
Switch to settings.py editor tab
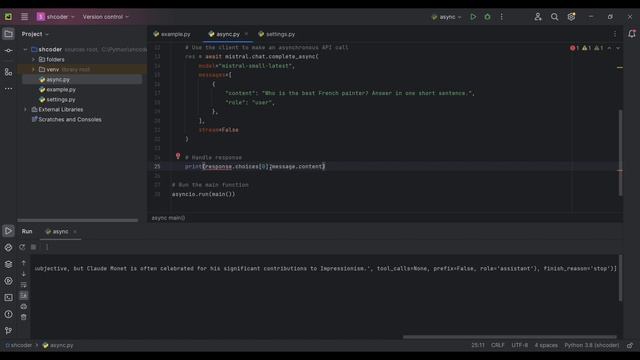tap(276, 34)
